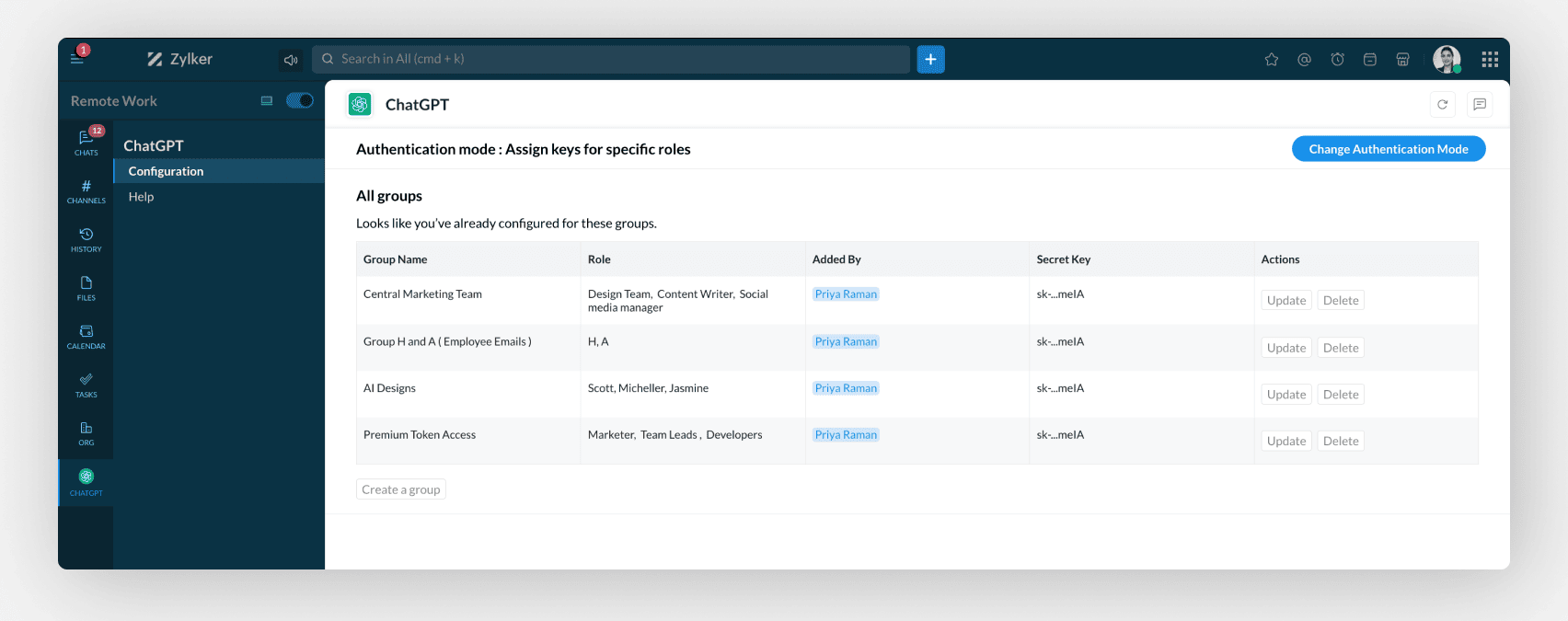1568x621 pixels.
Task: Open the apps grid launcher
Action: point(1490,60)
